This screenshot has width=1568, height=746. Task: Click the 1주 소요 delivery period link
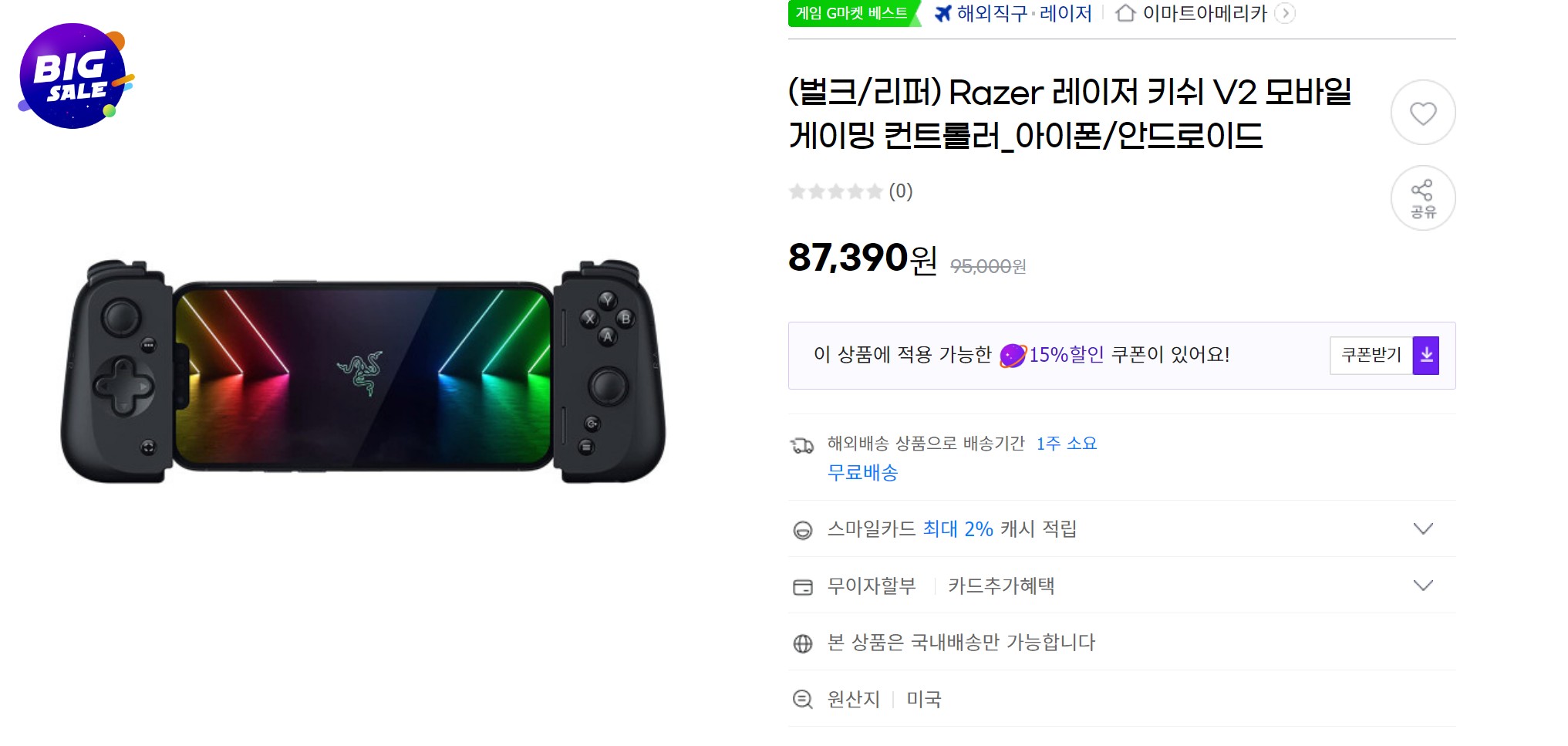coord(1067,443)
